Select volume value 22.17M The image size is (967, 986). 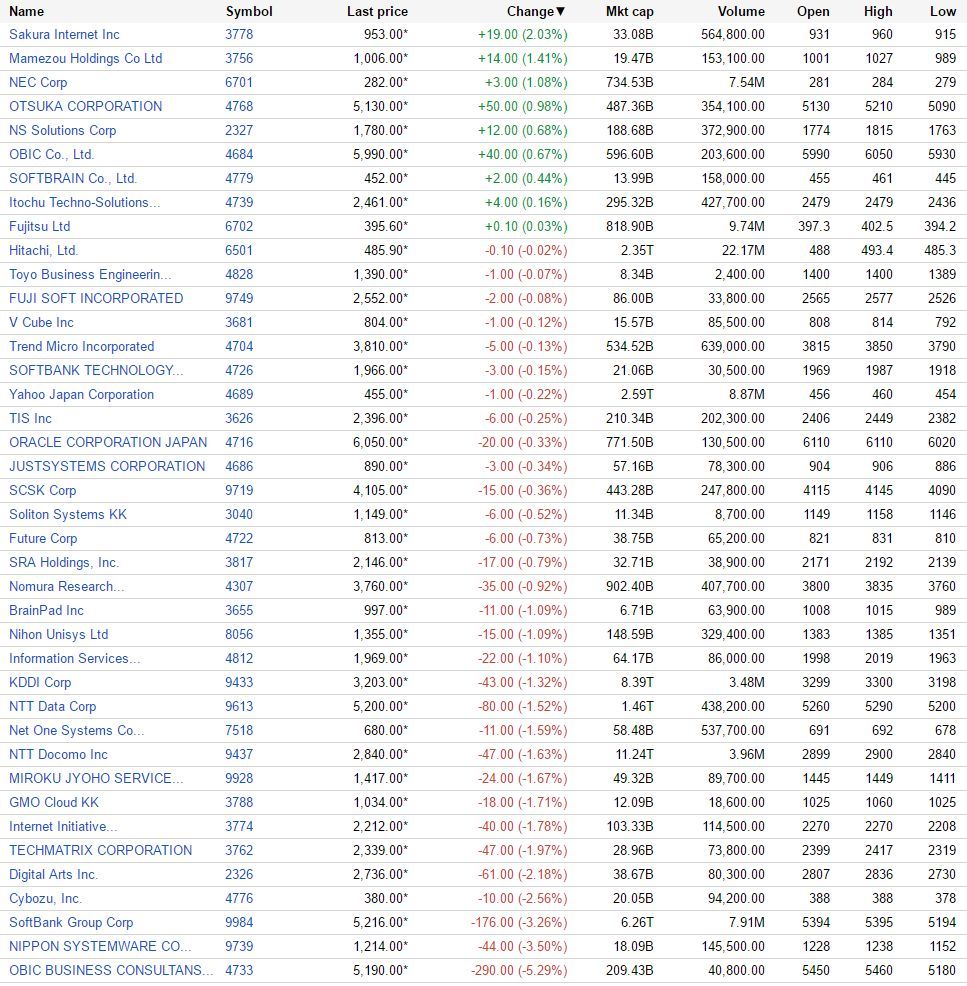743,250
